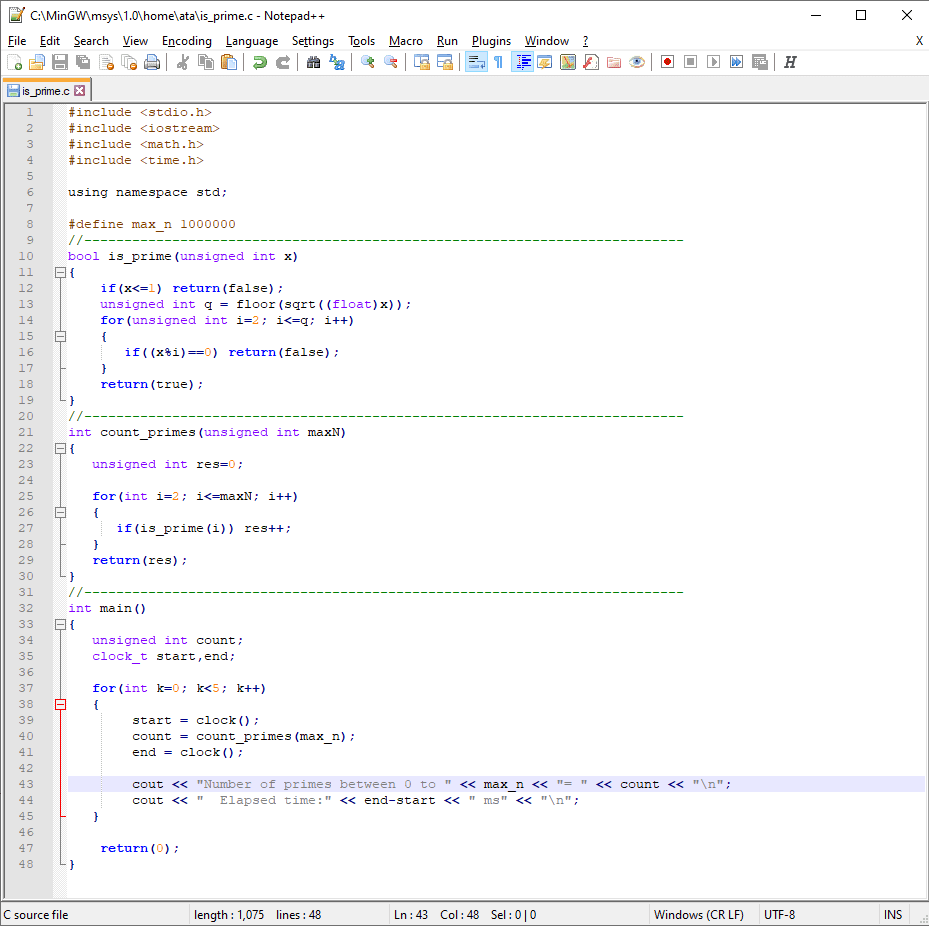Close the is_prime.c tab with red X
Image resolution: width=929 pixels, height=926 pixels.
79,91
